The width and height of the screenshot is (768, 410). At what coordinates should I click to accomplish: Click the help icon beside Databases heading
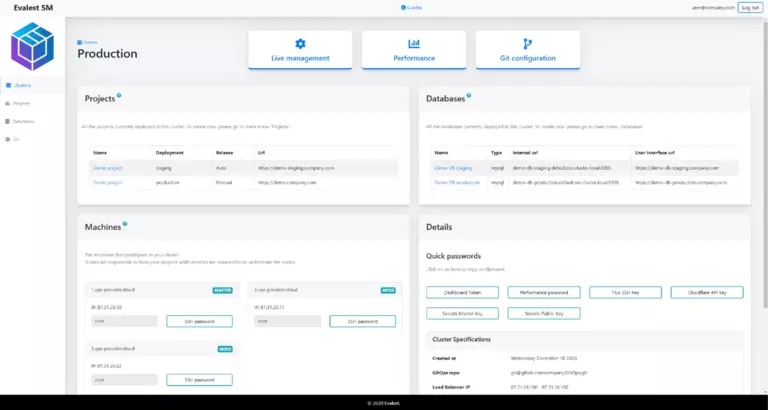coord(469,96)
